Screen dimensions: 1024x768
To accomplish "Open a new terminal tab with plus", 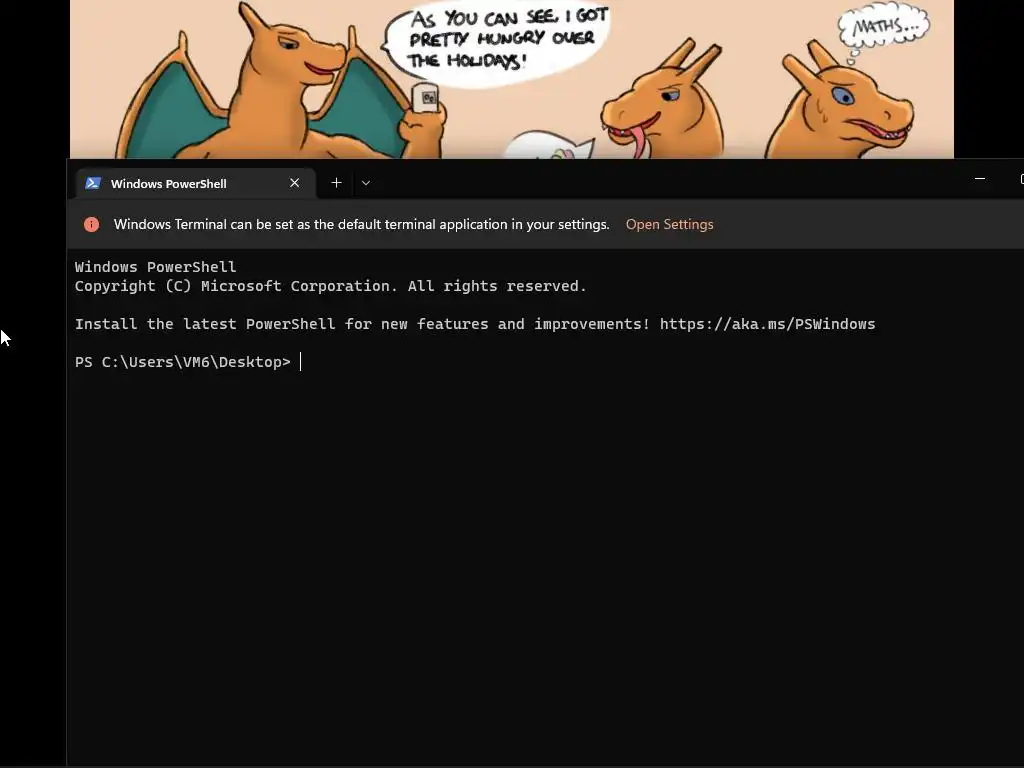I will (336, 183).
